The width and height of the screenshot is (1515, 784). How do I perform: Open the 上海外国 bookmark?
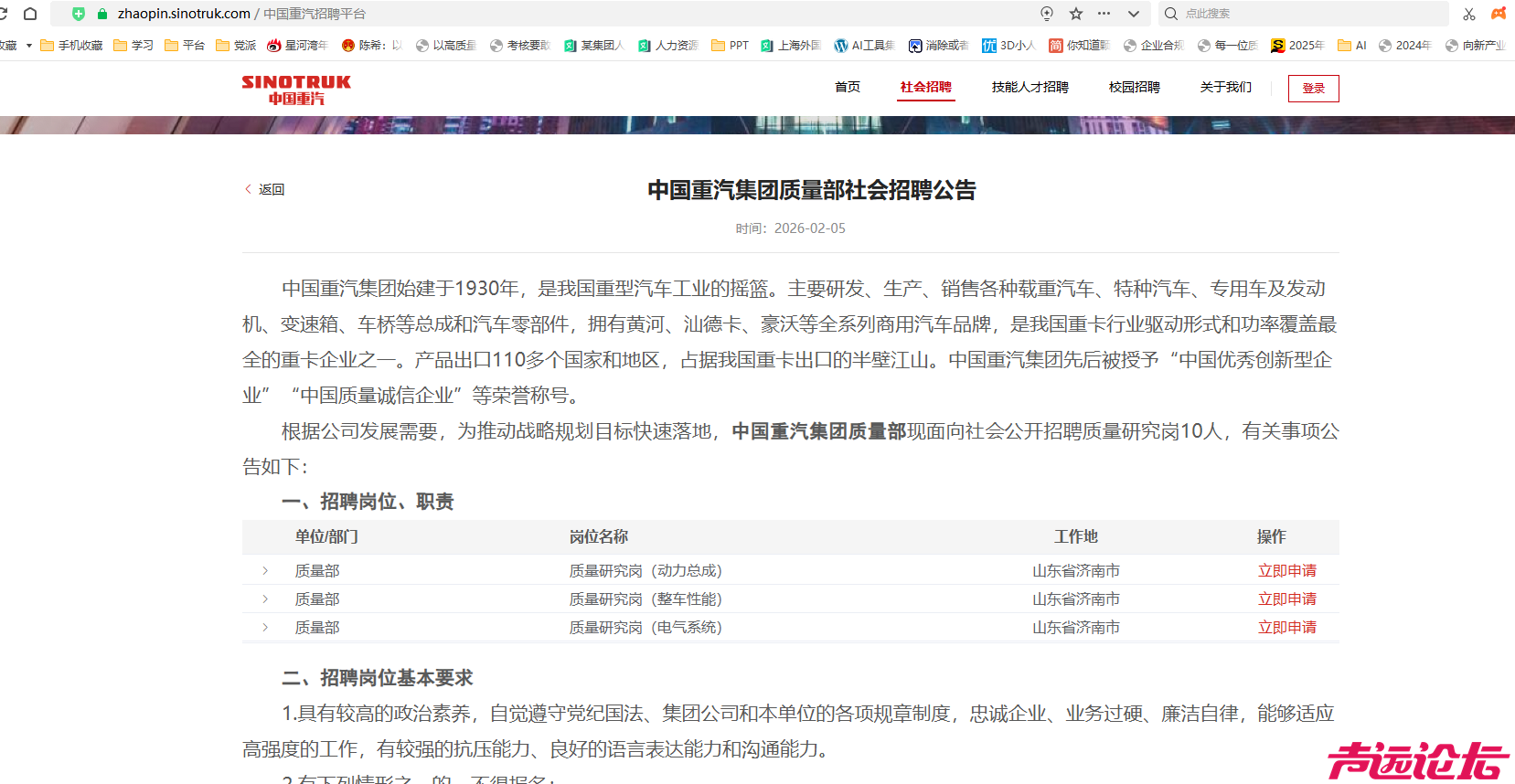[x=791, y=45]
